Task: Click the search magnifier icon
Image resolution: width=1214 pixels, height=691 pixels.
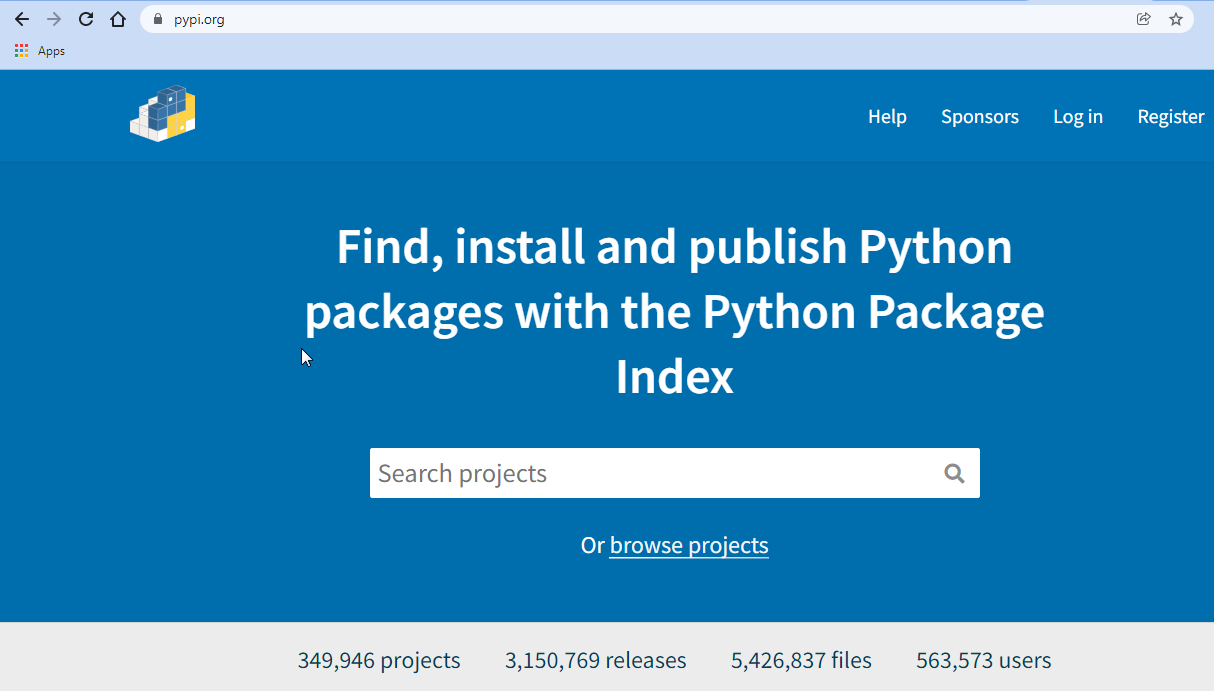Action: pos(954,473)
